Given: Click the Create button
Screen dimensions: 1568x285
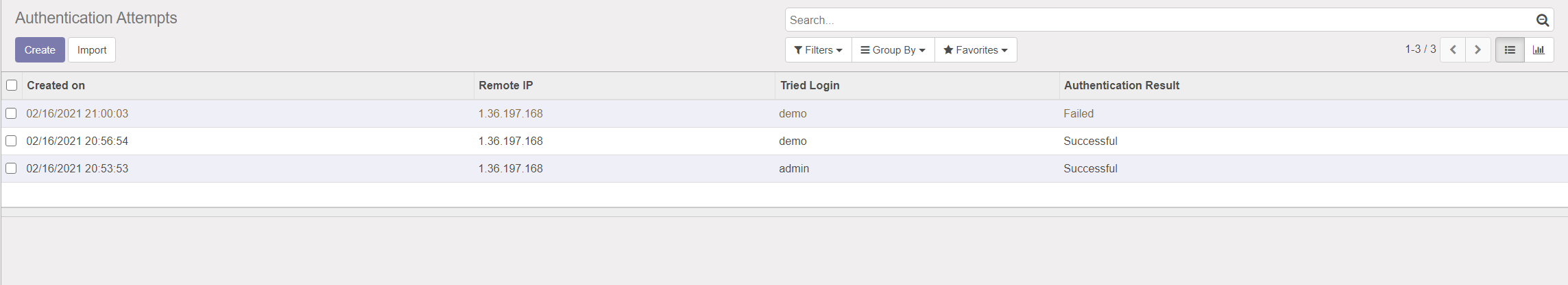Looking at the screenshot, I should [40, 49].
